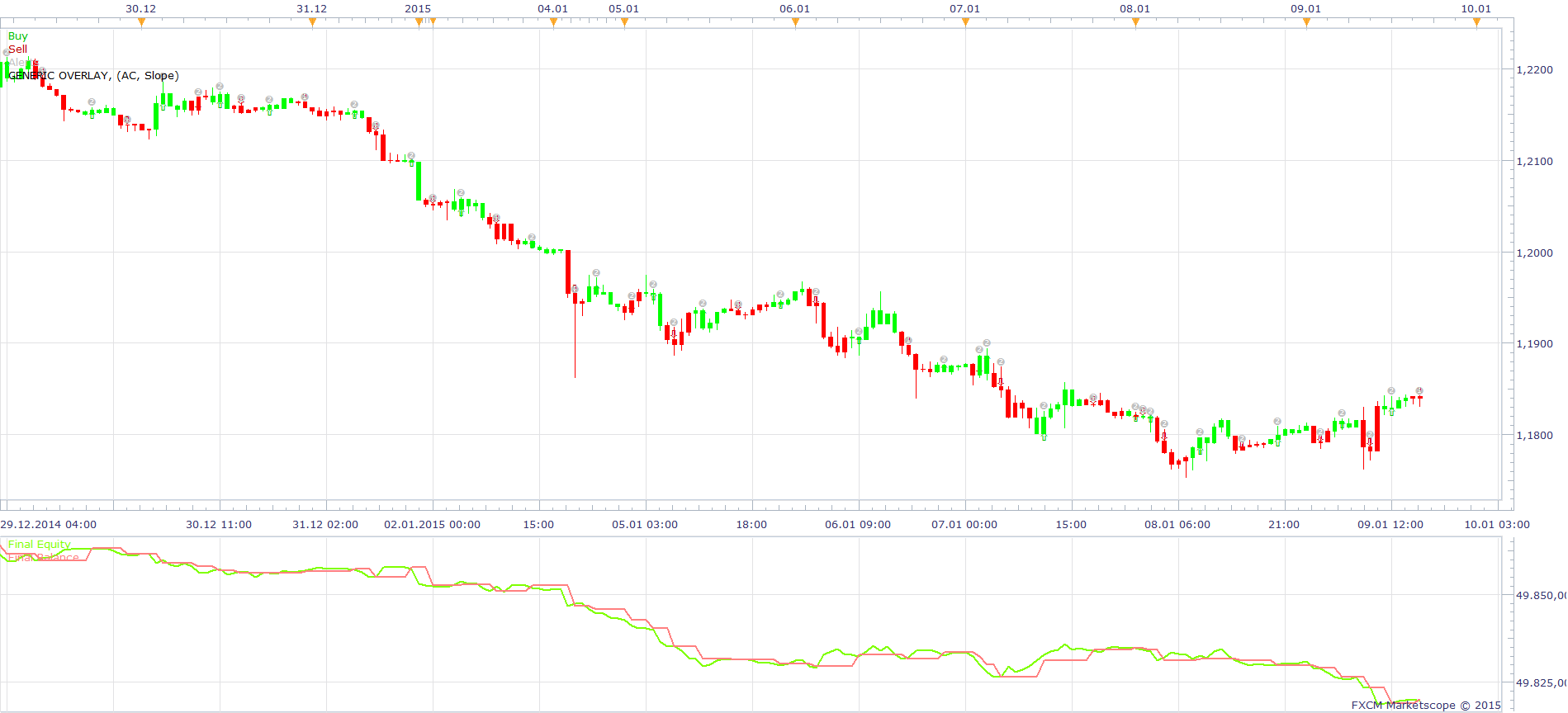Click the 49.825,0 equity axis value
The height and width of the screenshot is (713, 1568).
pyautogui.click(x=1541, y=683)
